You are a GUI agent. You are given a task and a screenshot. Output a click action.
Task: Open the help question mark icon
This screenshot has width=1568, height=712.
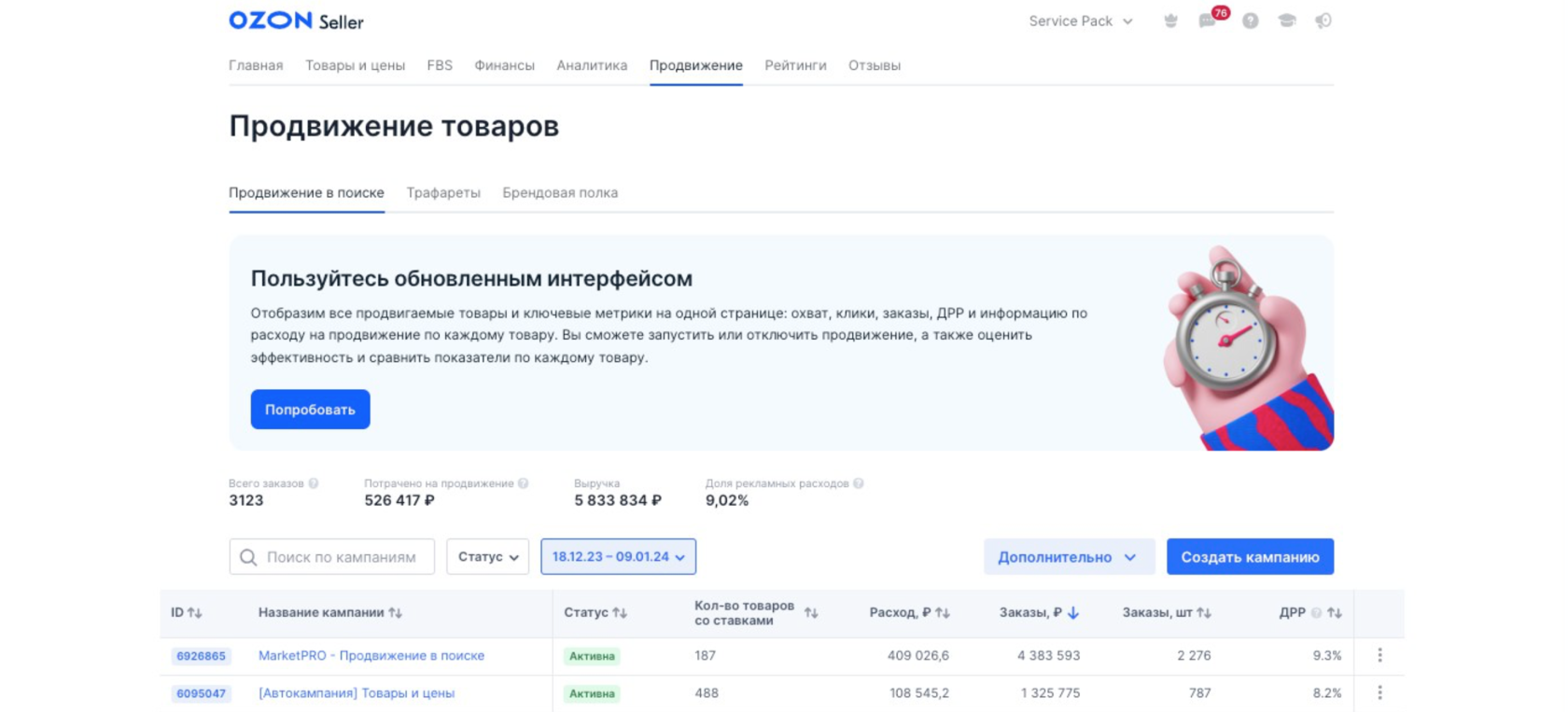(x=1250, y=21)
